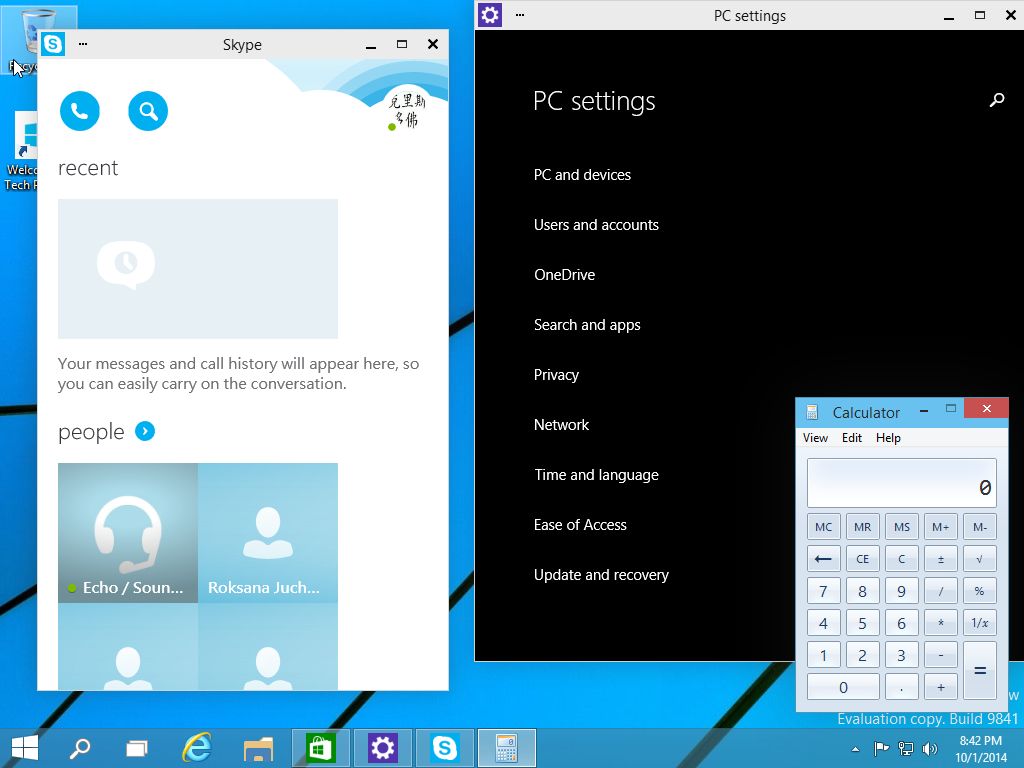The image size is (1024, 768).
Task: Open the Echo / Sound contact tile
Action: coord(128,533)
